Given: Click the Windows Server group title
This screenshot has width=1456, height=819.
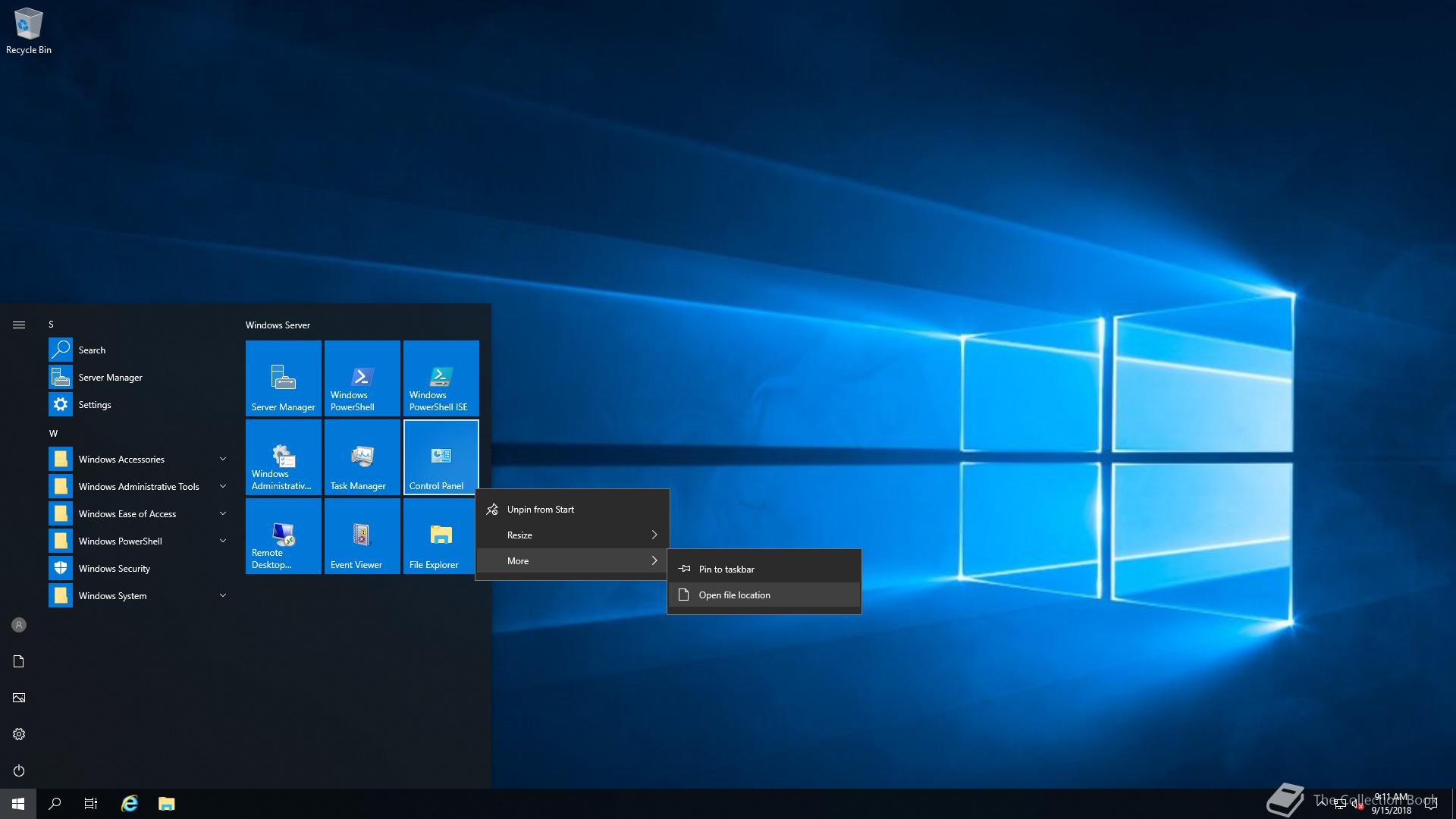Looking at the screenshot, I should [278, 325].
